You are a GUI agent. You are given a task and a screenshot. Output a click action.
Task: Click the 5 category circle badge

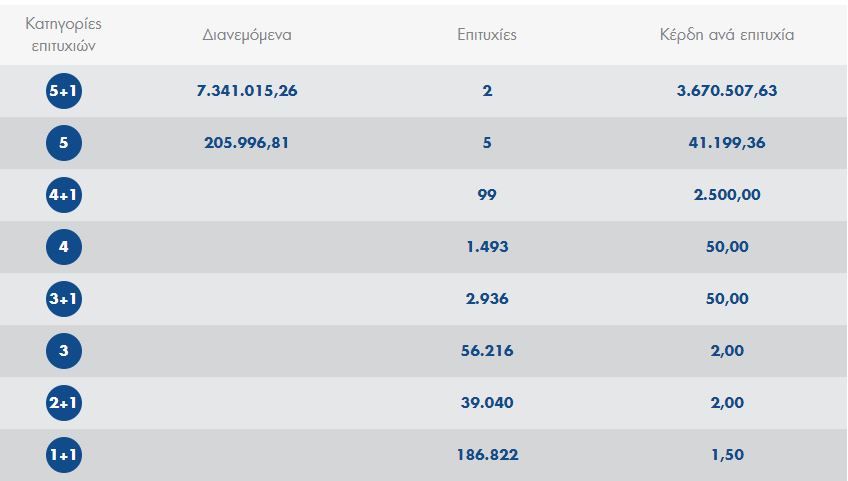click(x=64, y=143)
